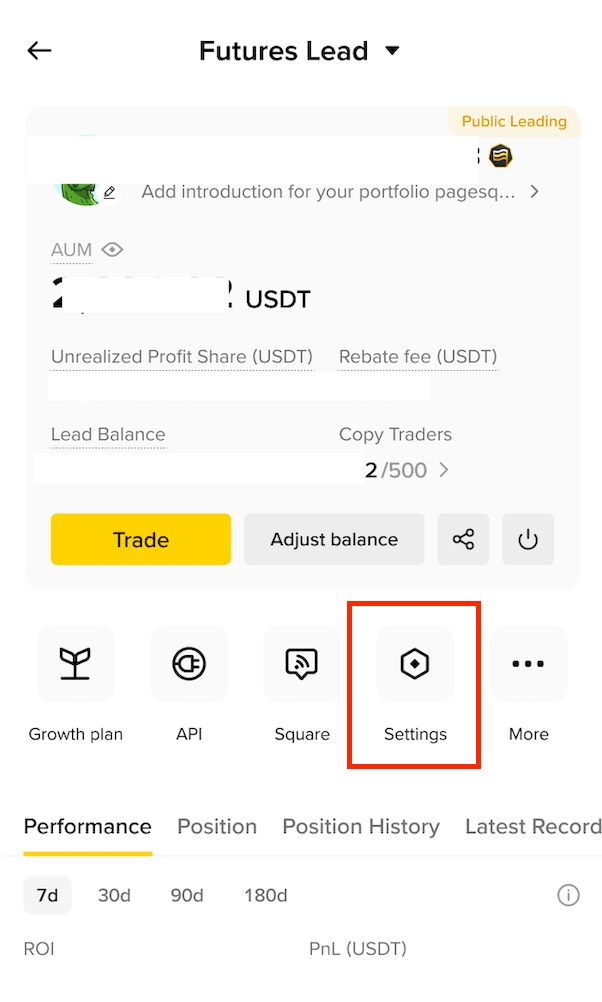This screenshot has width=602, height=1002.
Task: Tap the gold badge icon
Action: 501,155
